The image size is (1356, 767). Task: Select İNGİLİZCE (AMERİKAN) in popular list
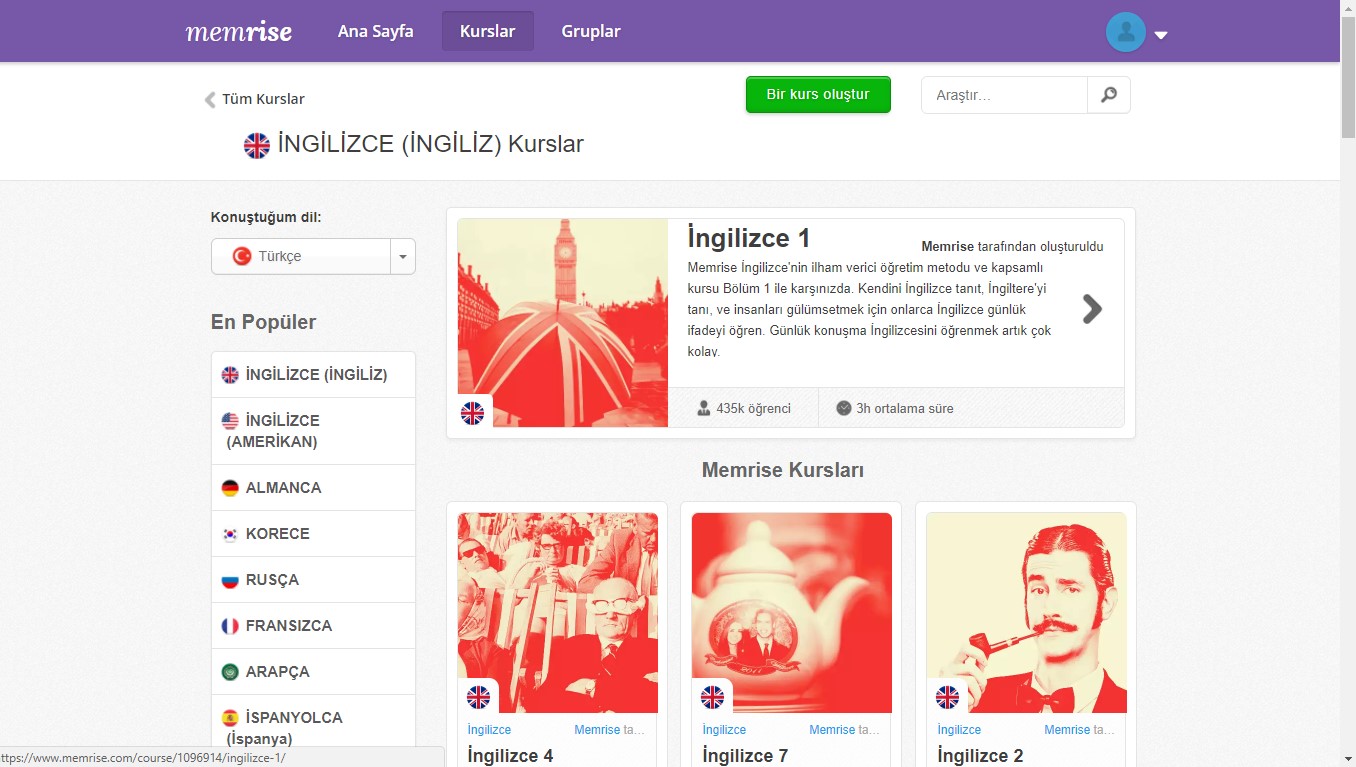coord(313,431)
